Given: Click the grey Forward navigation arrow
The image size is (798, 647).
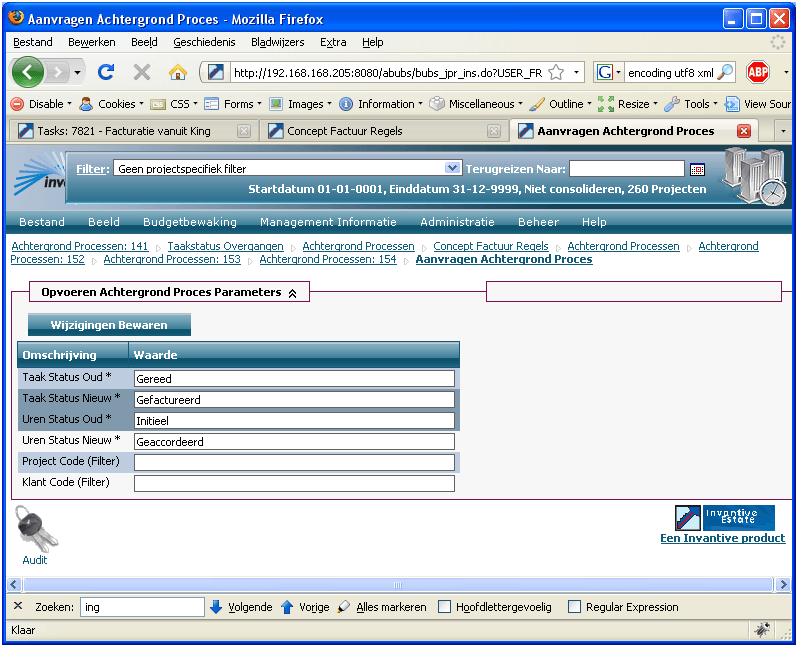Looking at the screenshot, I should click(58, 73).
